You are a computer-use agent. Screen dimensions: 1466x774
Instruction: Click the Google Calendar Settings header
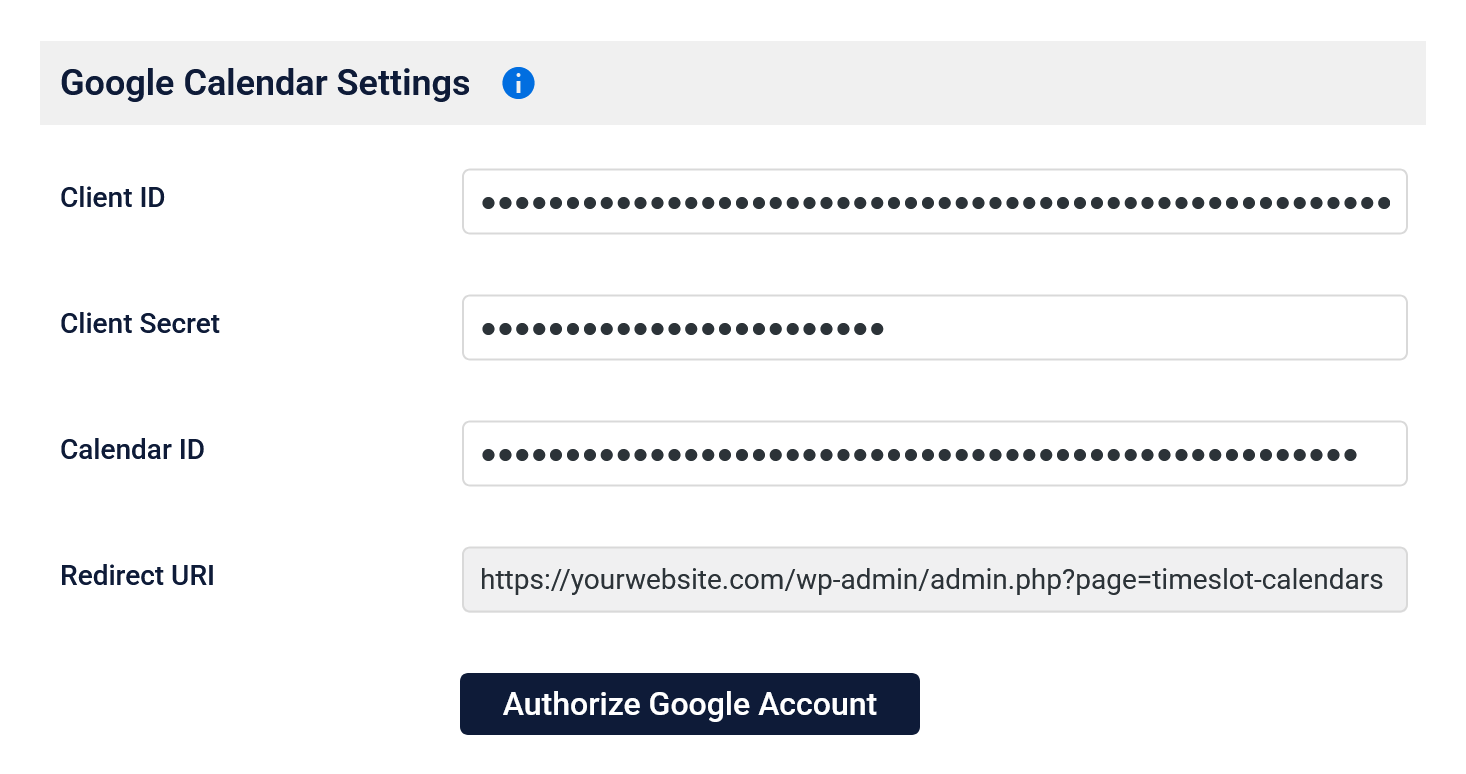[x=264, y=83]
